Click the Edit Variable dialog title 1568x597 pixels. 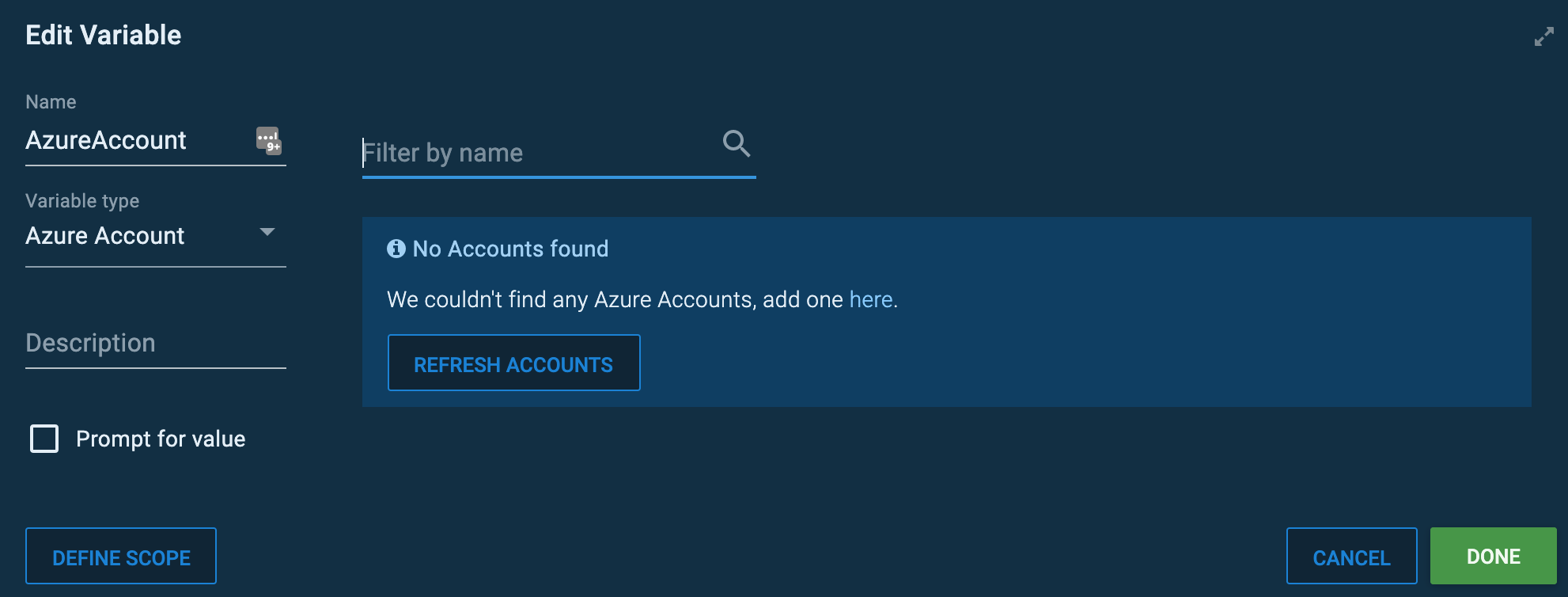coord(103,35)
